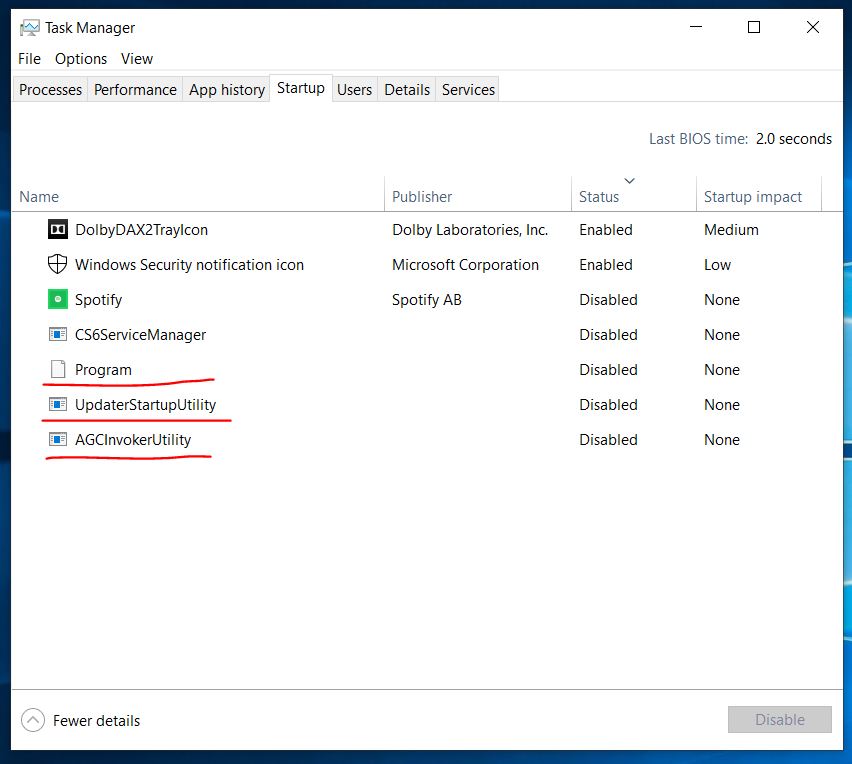The width and height of the screenshot is (852, 764).
Task: Select the AGCInvokerUtility entry name
Action: tap(133, 440)
